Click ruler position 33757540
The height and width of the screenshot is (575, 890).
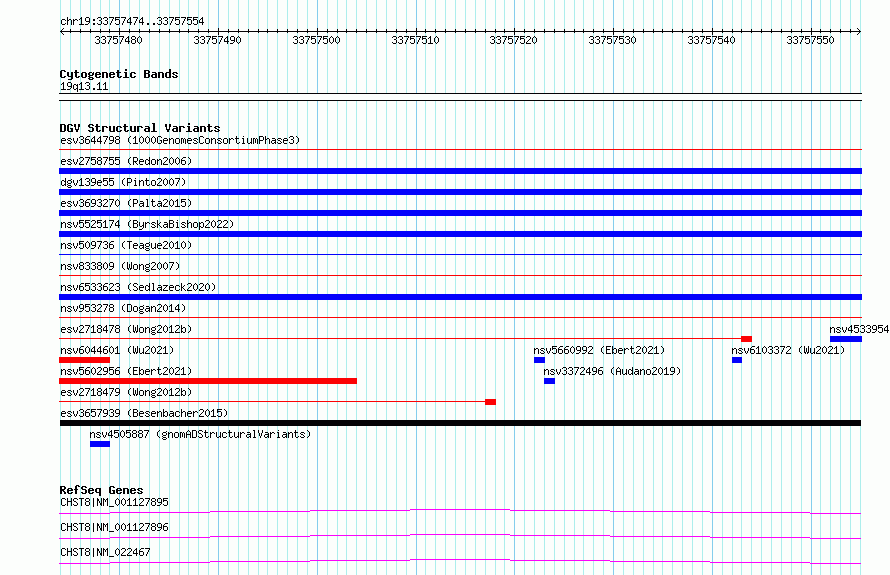[x=711, y=40]
